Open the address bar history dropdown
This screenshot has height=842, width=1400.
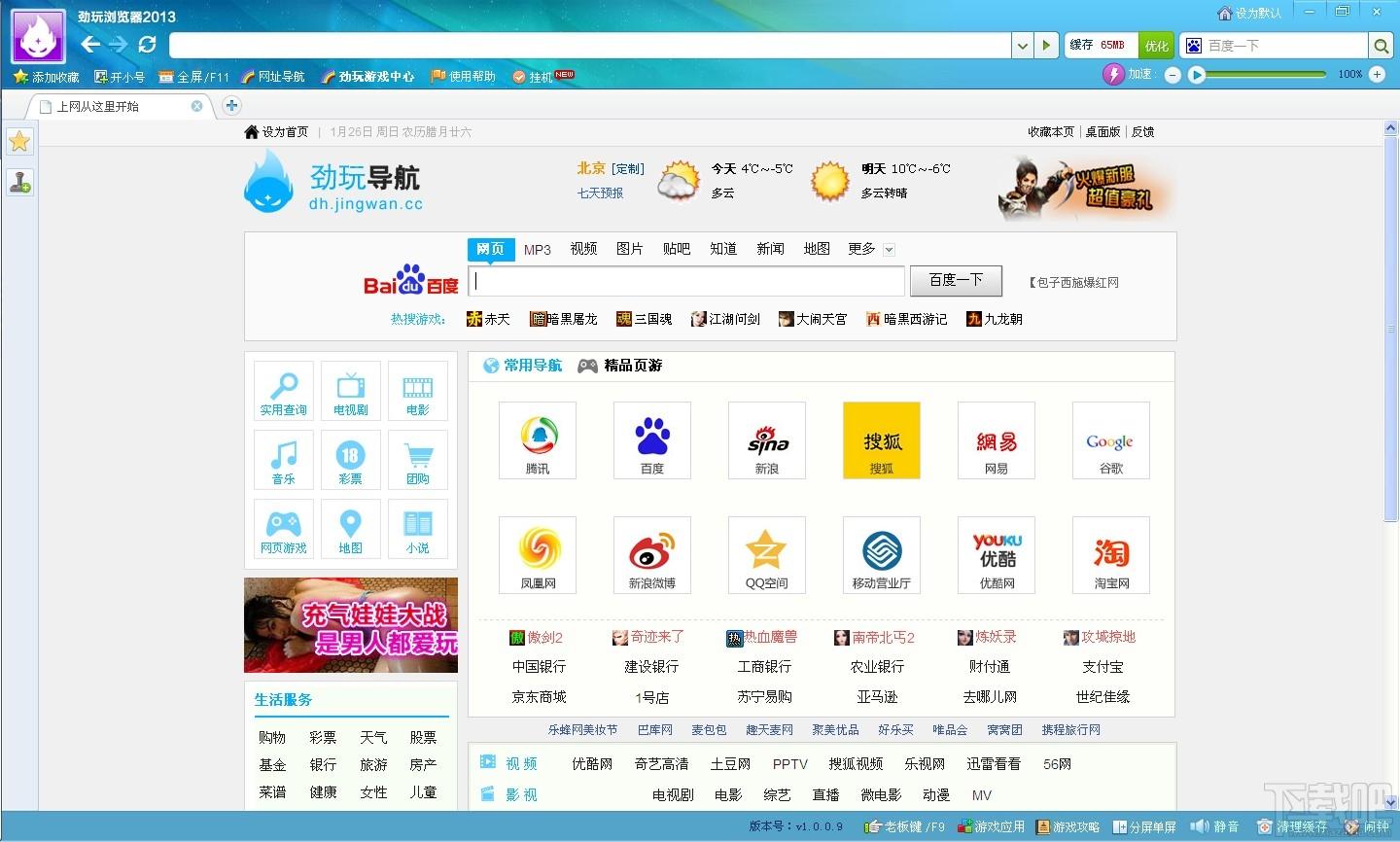[x=1022, y=46]
